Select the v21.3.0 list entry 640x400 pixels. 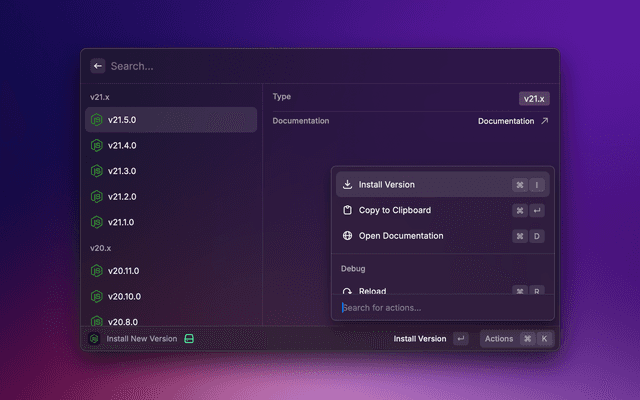tap(170, 171)
